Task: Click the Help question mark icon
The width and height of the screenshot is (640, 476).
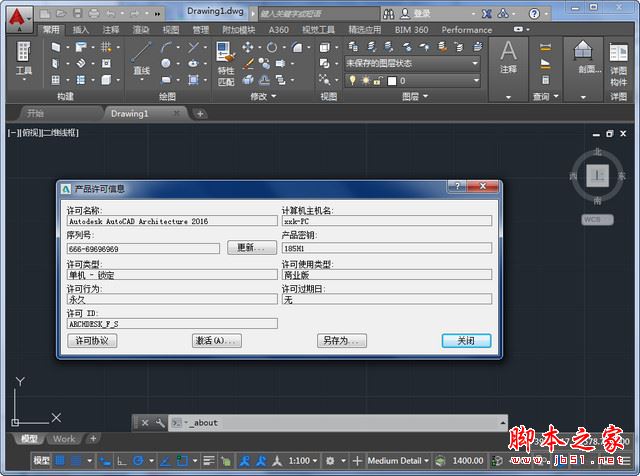Action: 534,14
